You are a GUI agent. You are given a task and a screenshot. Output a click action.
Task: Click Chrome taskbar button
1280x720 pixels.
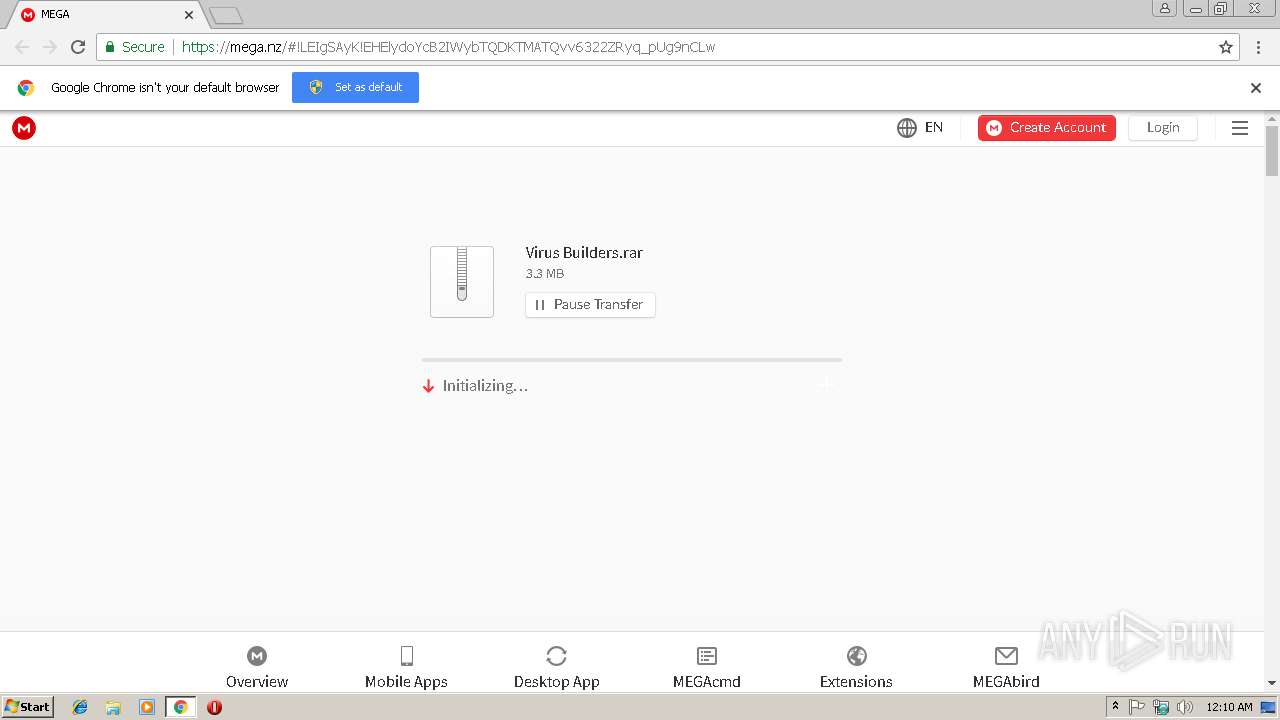tap(181, 707)
